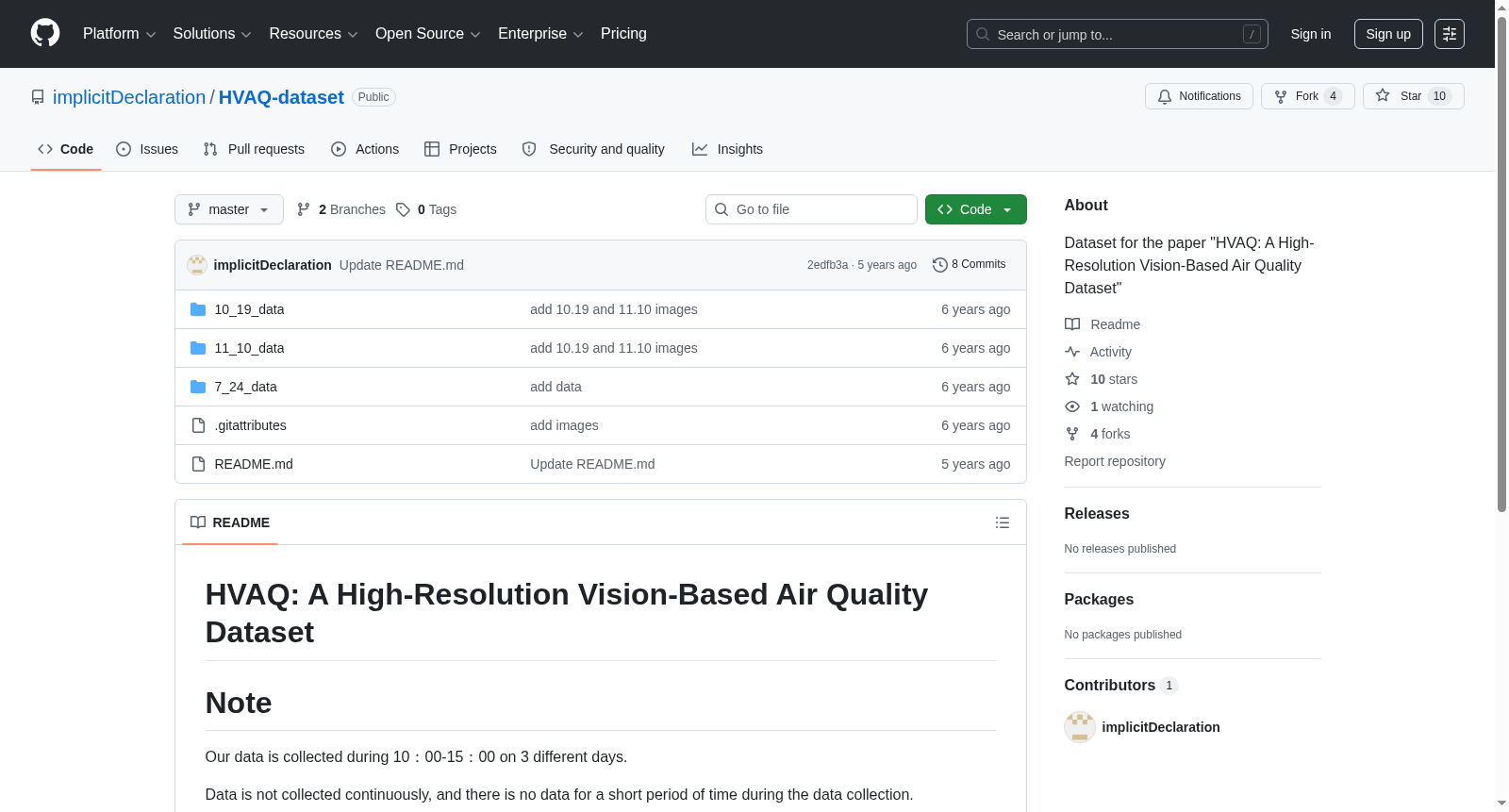Open the Pull requests tab
This screenshot has width=1509, height=812.
254,149
